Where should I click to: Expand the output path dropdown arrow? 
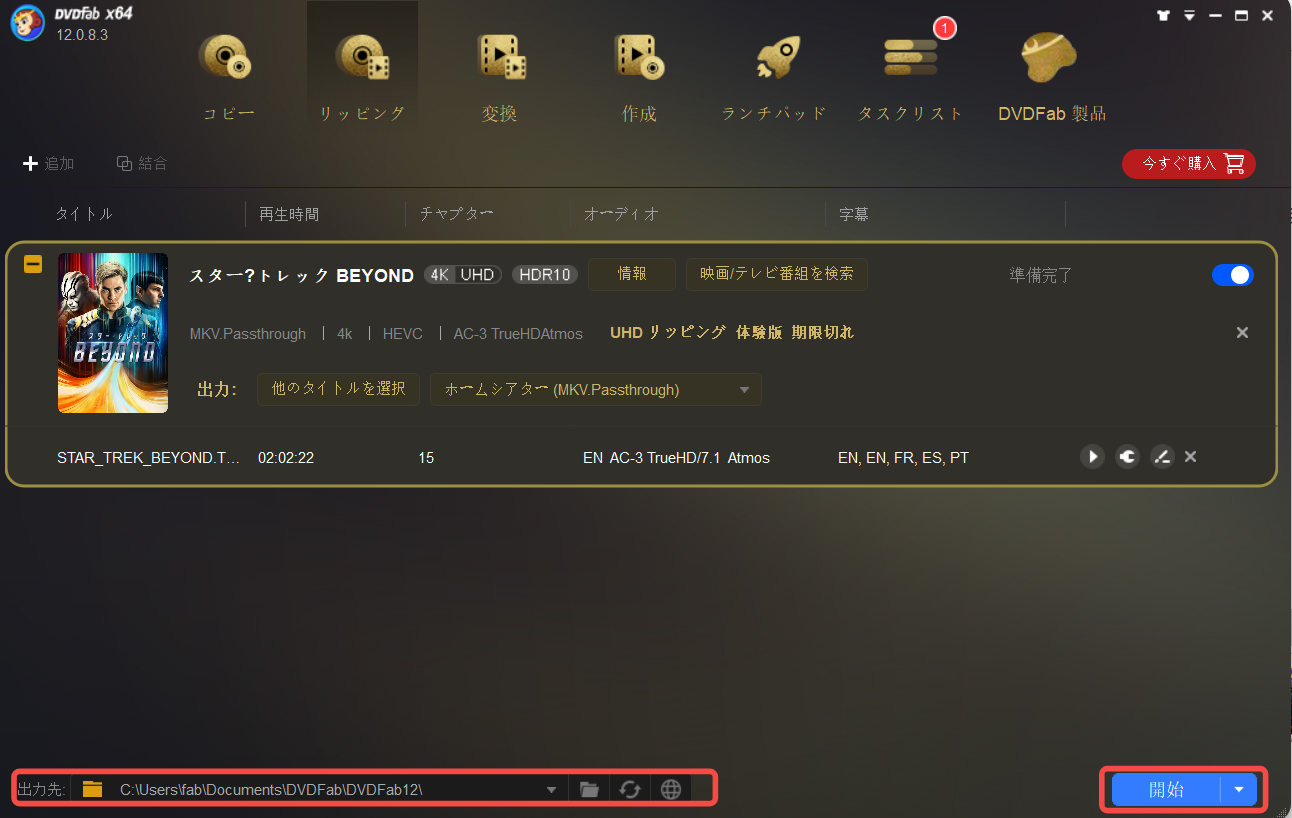(551, 790)
